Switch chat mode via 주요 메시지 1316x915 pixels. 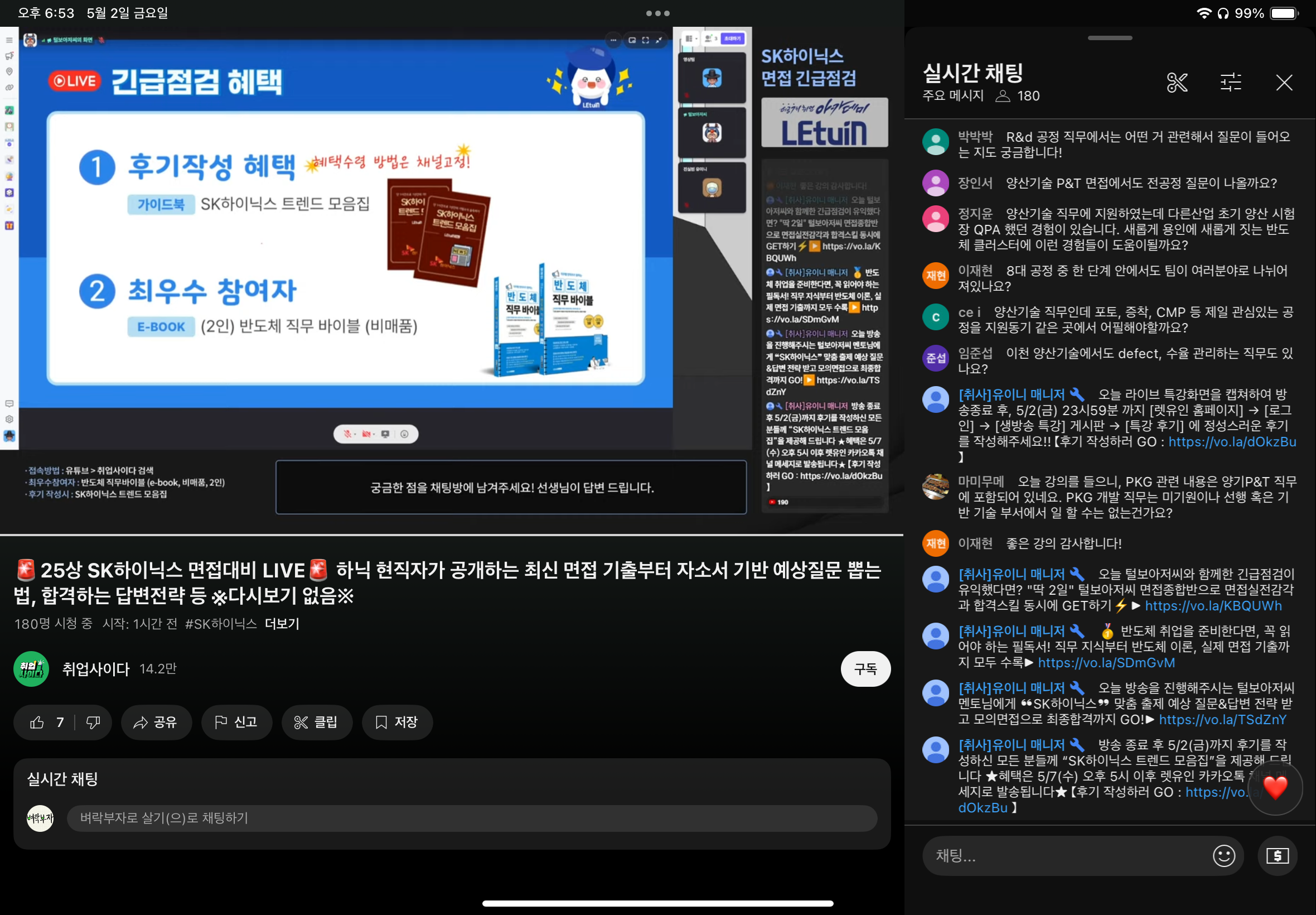(x=953, y=96)
